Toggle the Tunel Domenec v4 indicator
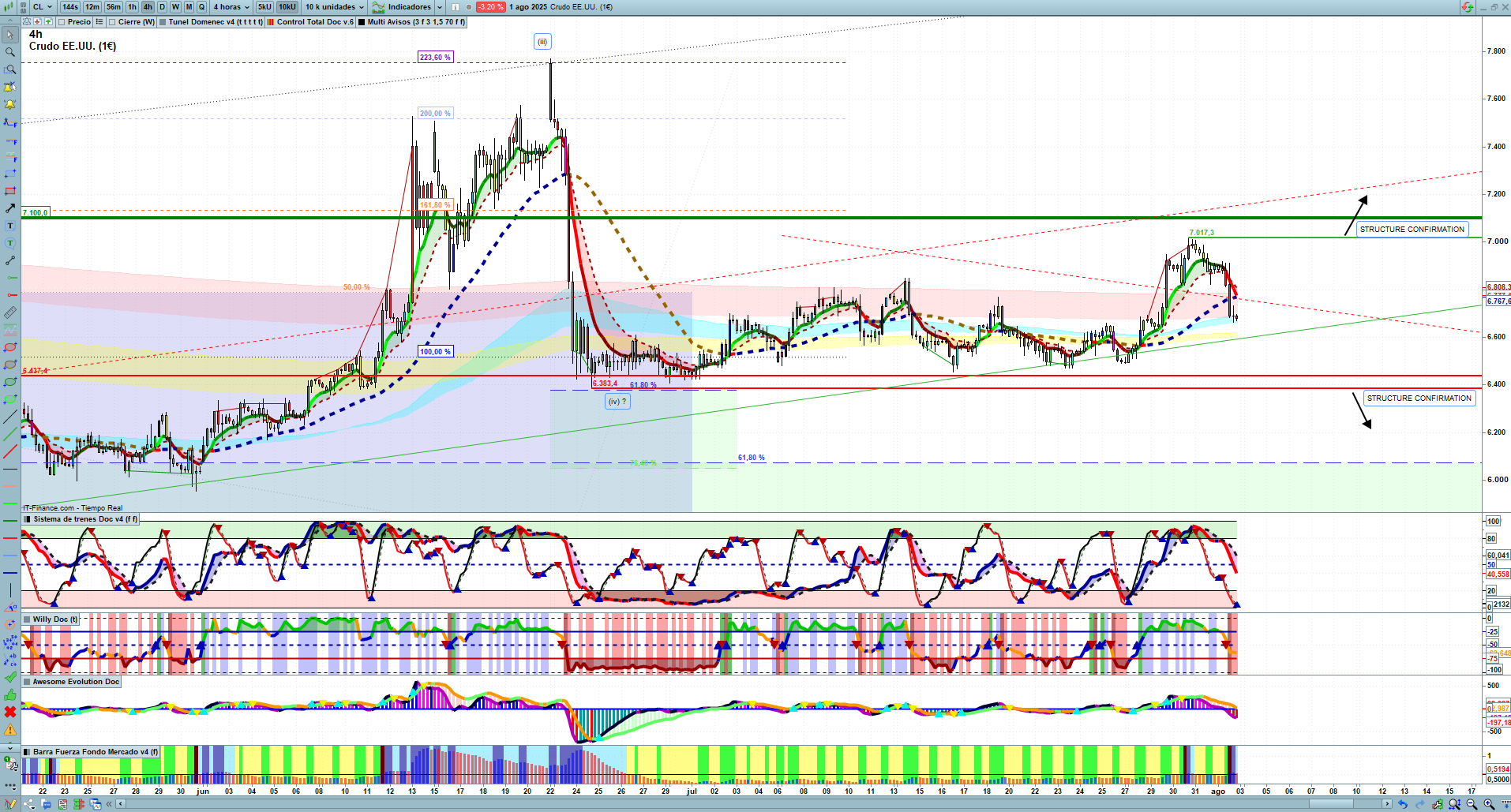Screen dimensions: 1511x812 click(163, 22)
